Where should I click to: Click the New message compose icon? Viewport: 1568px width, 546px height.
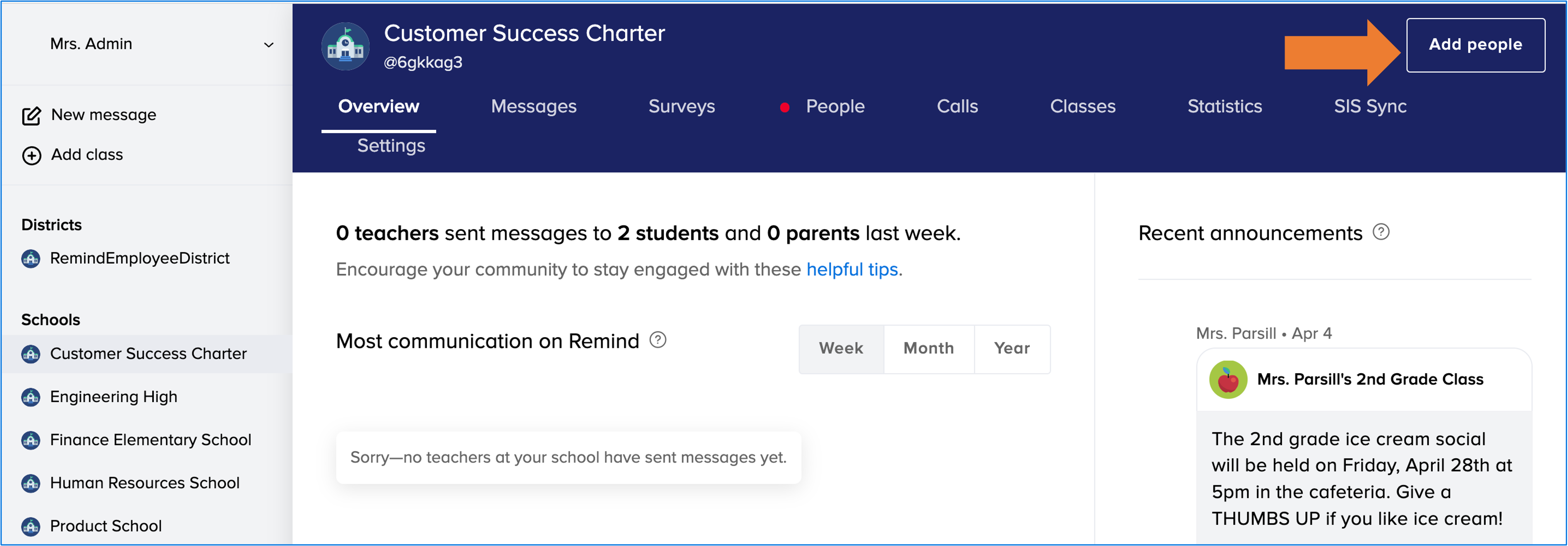tap(31, 116)
